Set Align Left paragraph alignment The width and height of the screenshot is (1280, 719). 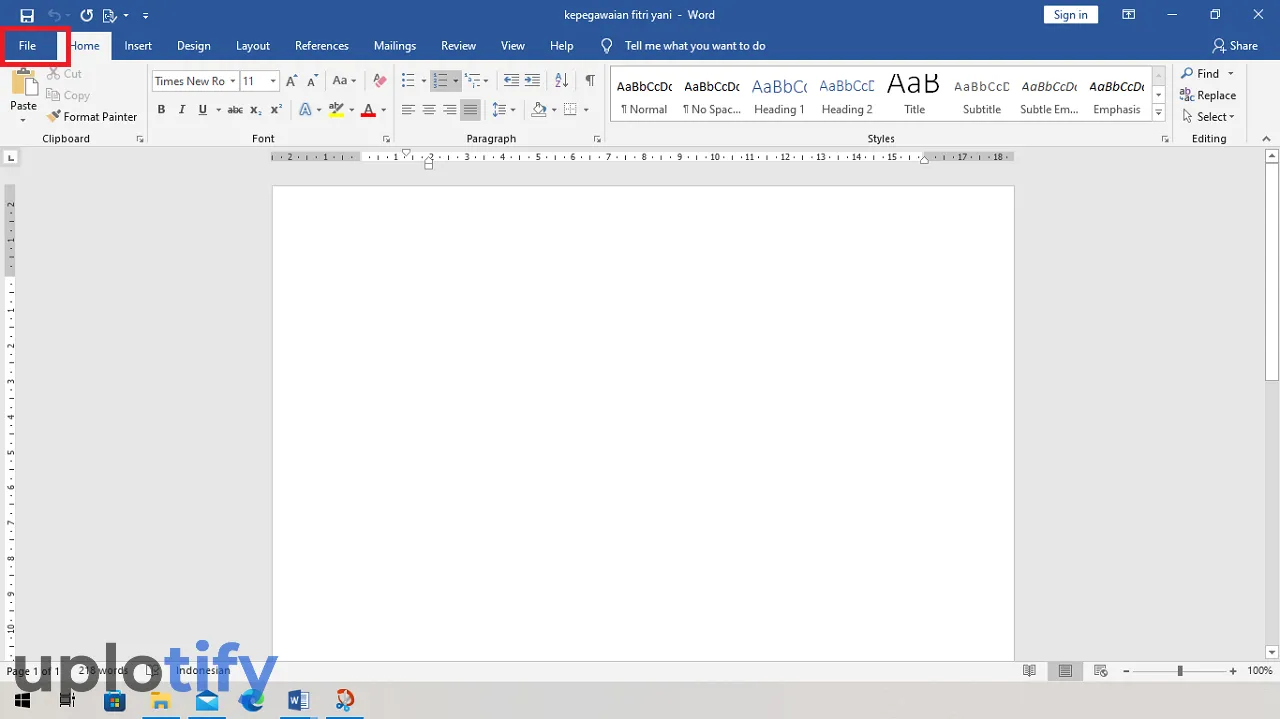coord(408,110)
